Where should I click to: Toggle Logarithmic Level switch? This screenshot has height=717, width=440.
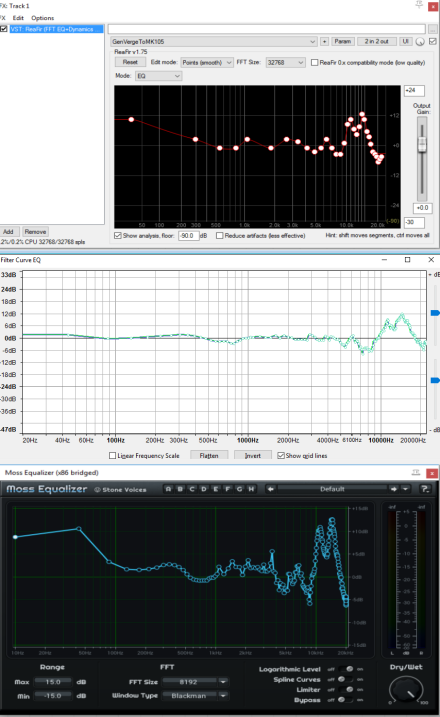click(x=346, y=669)
